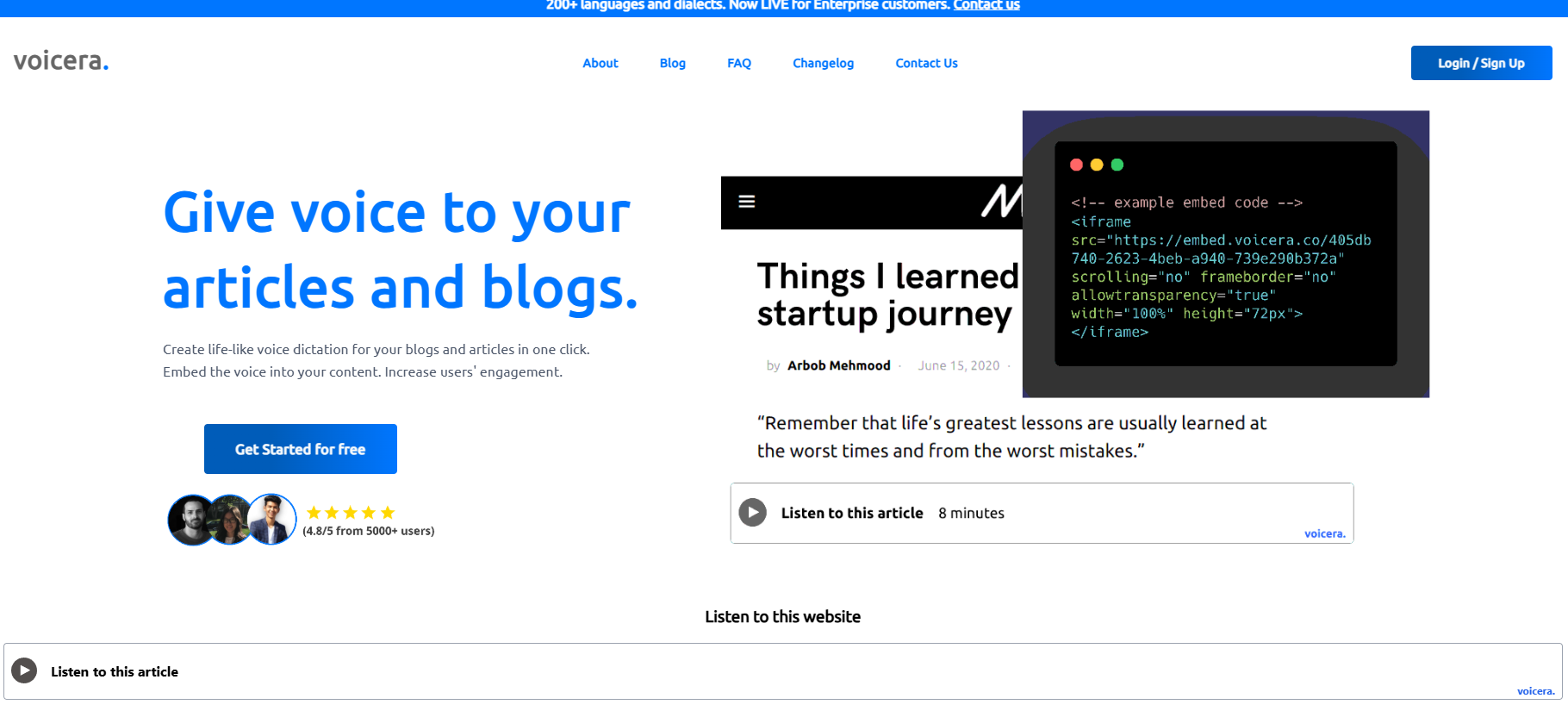
Task: Select the third user avatar photo
Action: click(x=272, y=519)
